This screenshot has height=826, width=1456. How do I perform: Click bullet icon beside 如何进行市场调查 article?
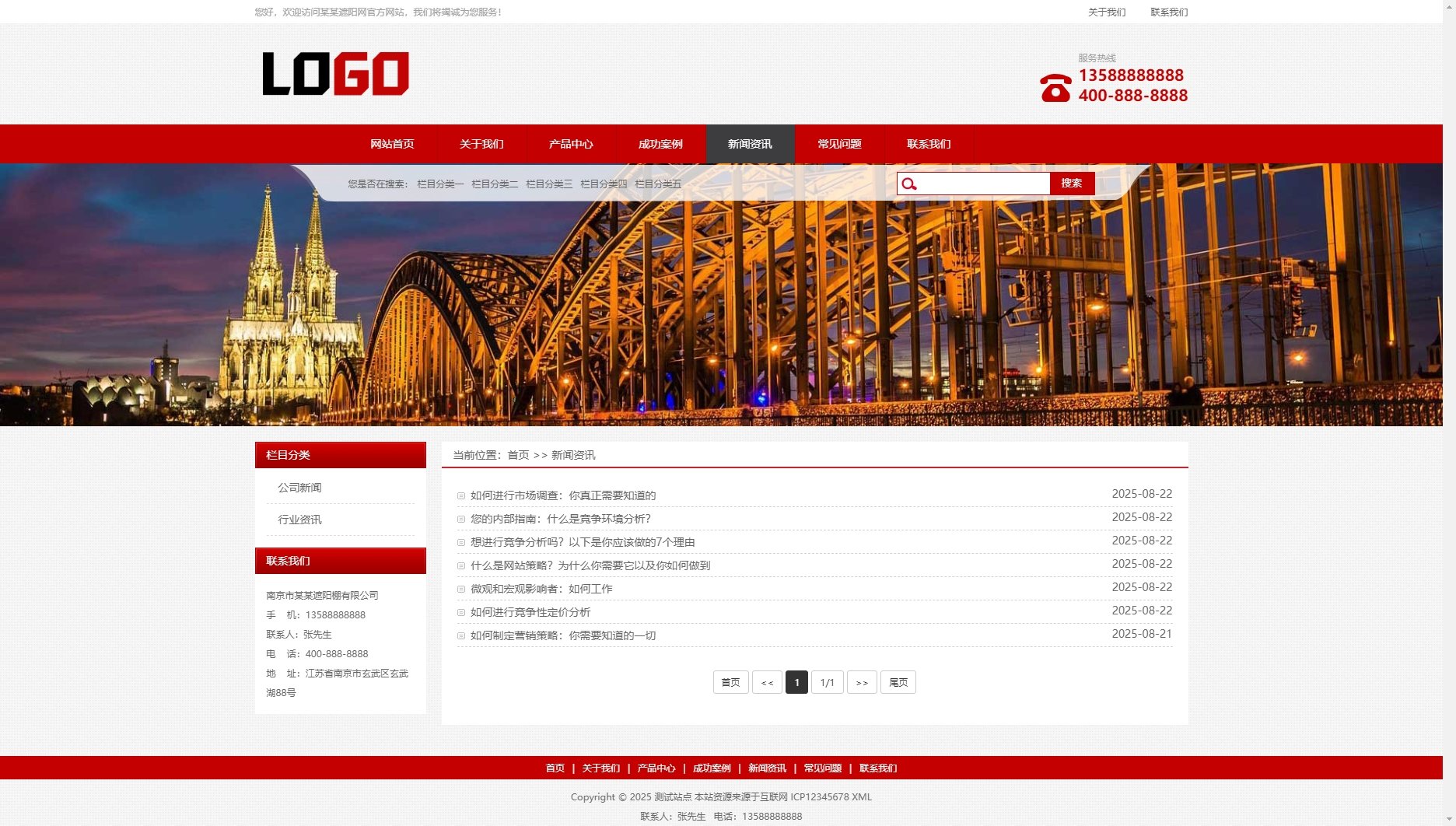461,496
